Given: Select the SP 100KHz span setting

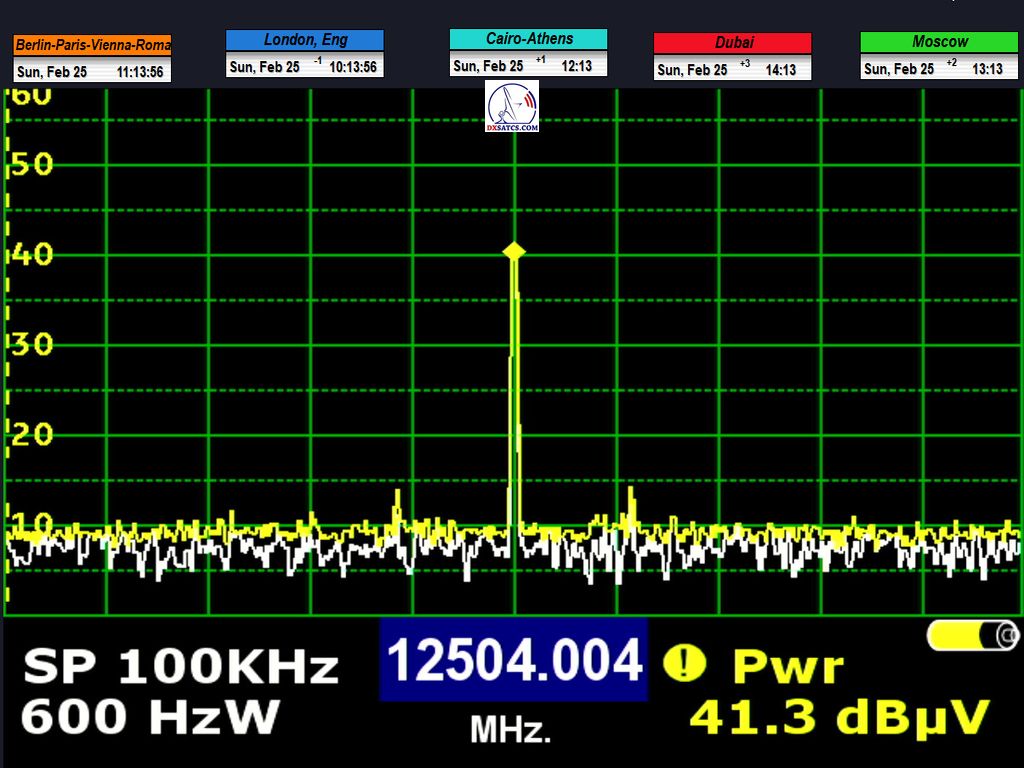Looking at the screenshot, I should 181,667.
